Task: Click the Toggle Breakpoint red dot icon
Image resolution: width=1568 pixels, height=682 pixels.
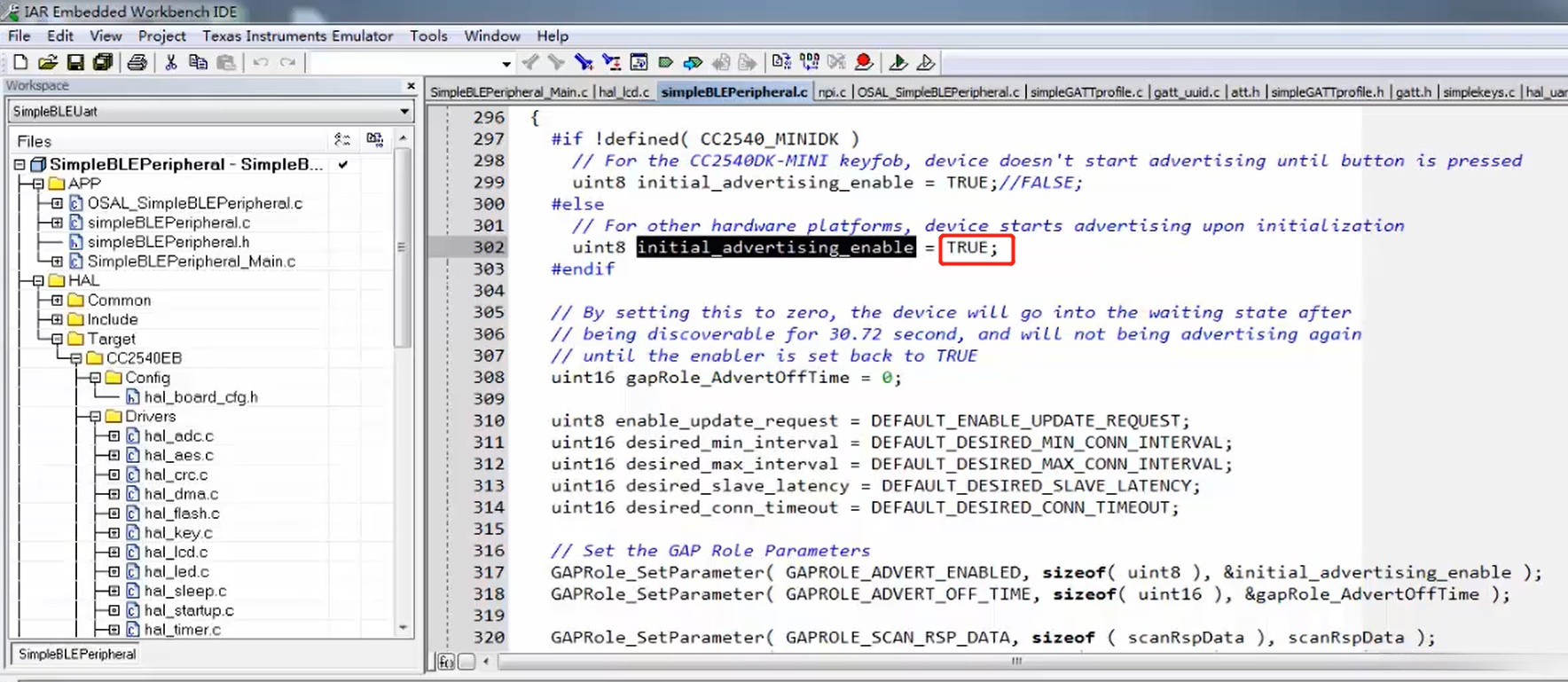Action: (864, 62)
